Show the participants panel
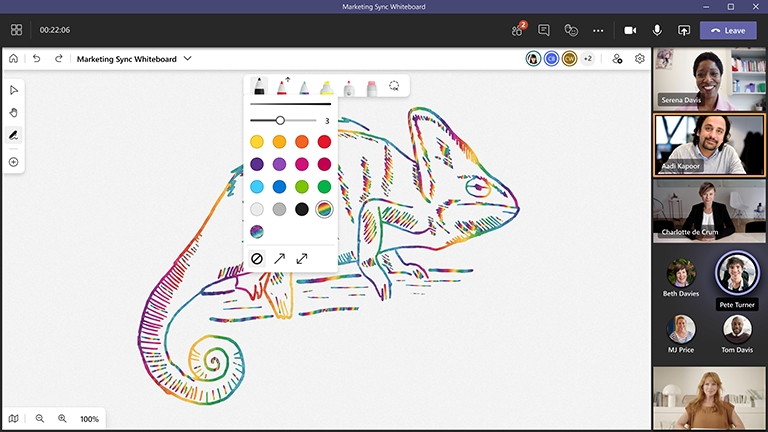This screenshot has width=768, height=432. tap(517, 30)
